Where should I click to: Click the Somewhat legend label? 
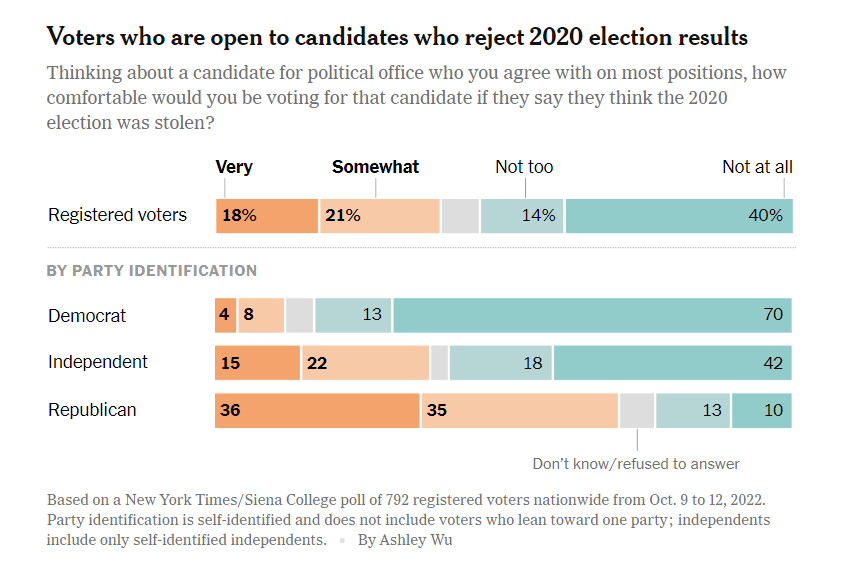coord(376,167)
